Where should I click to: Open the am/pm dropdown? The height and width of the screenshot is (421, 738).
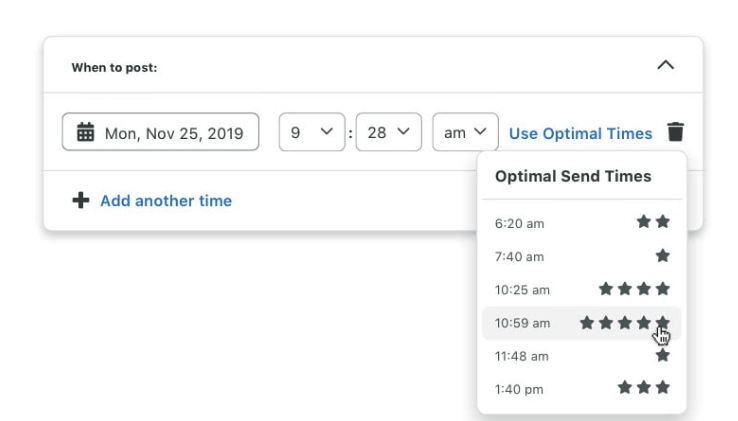coord(465,132)
